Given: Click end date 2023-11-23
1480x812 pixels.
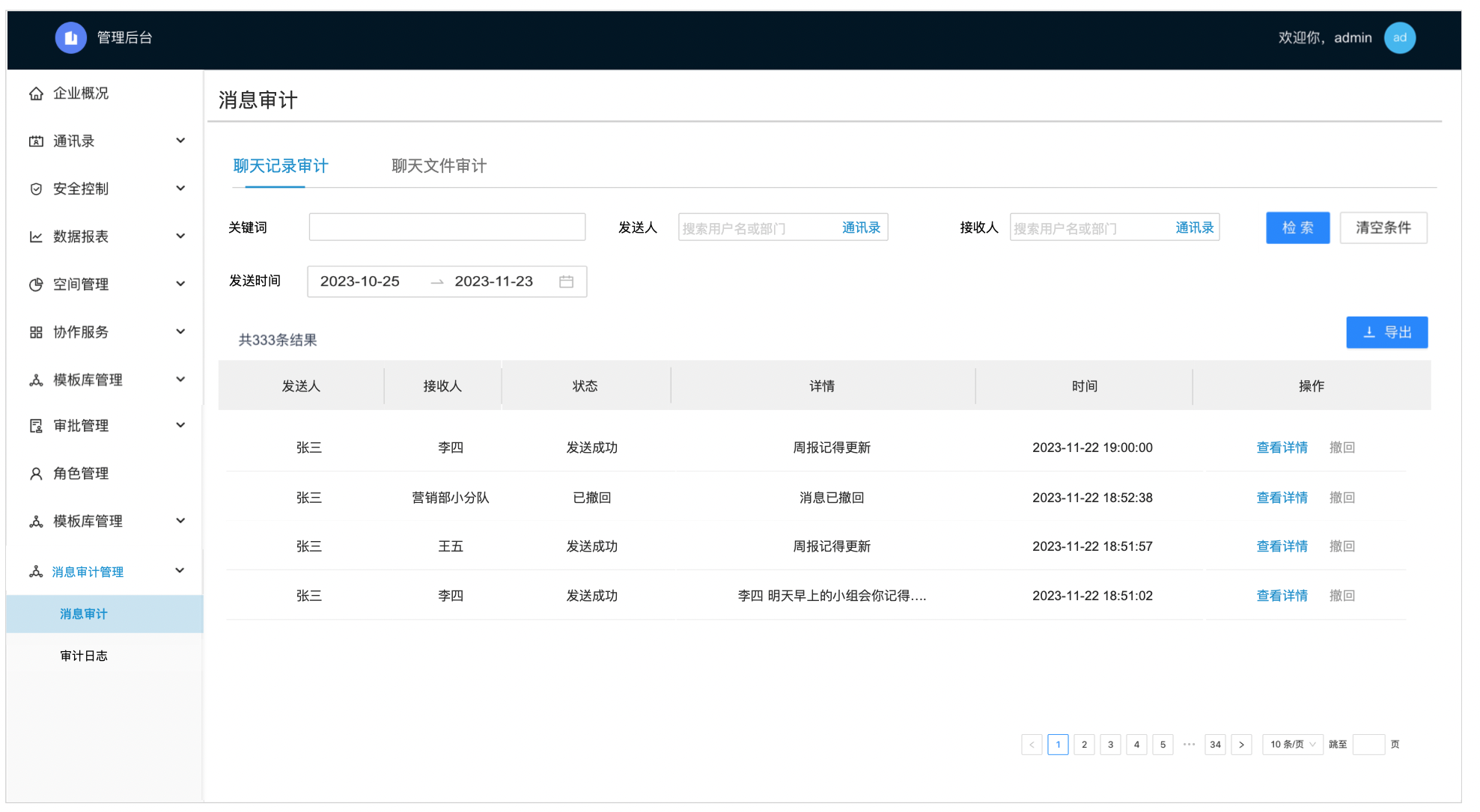Looking at the screenshot, I should [494, 281].
